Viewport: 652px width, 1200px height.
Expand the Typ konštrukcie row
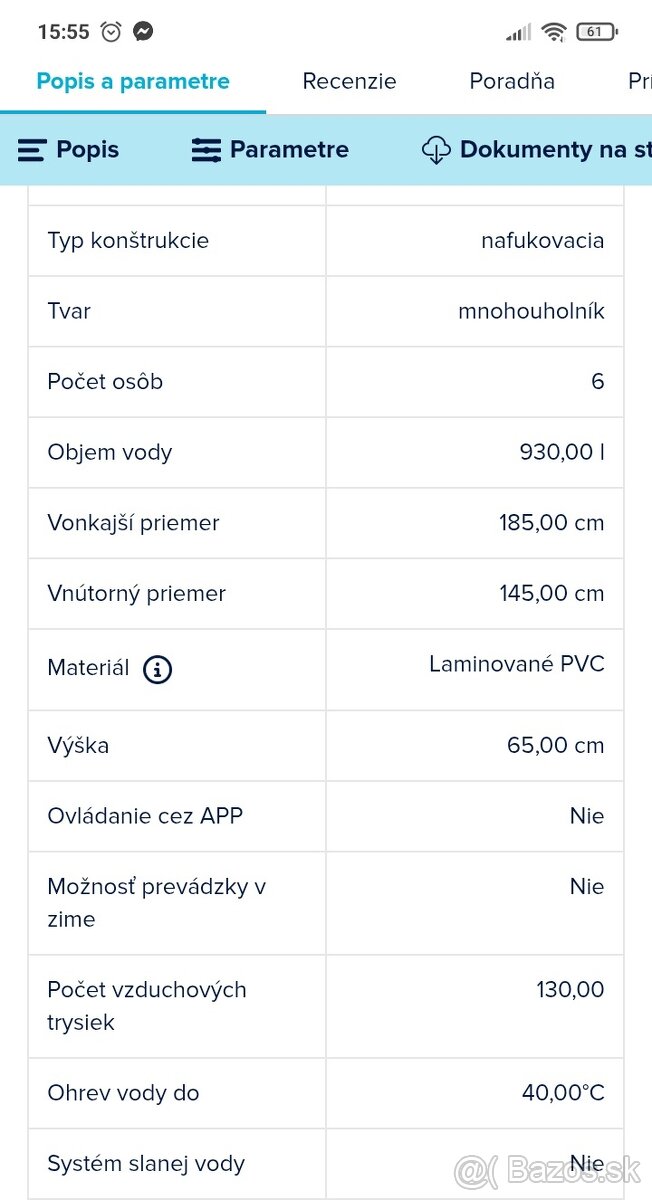(x=325, y=240)
